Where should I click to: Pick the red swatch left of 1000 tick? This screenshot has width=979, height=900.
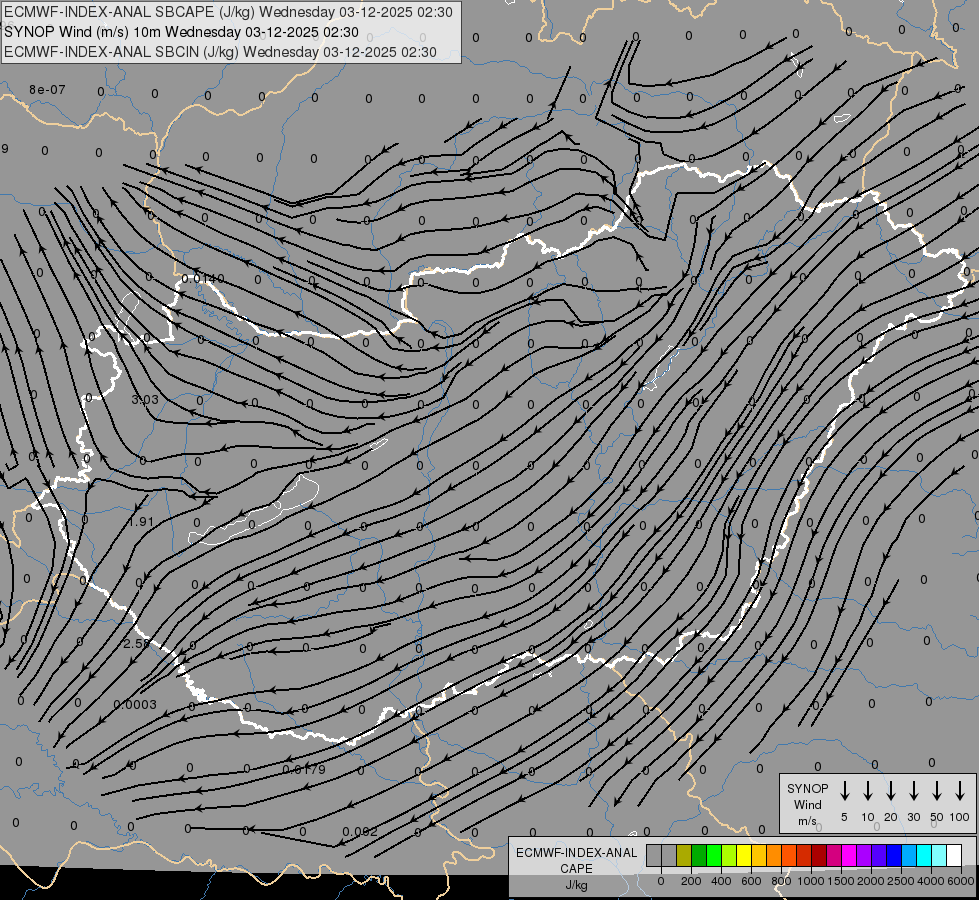[804, 855]
